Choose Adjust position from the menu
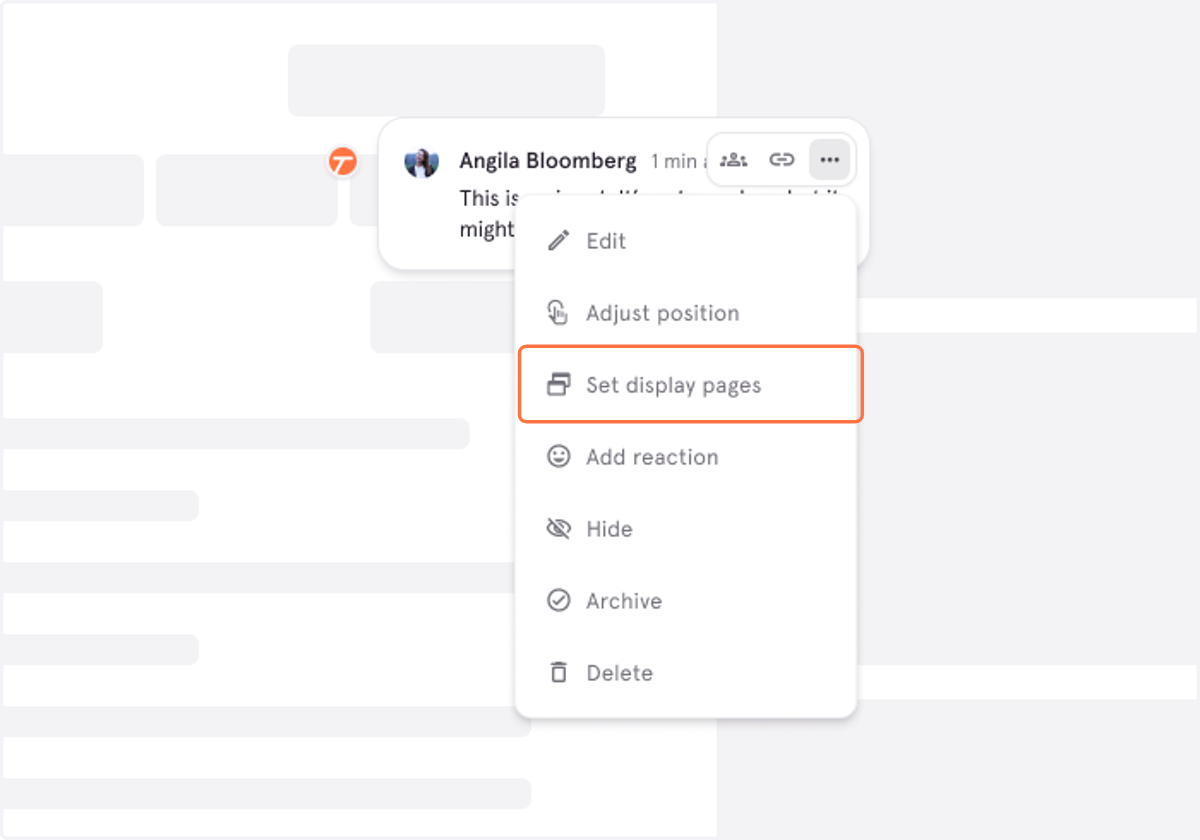Screen dimensions: 1200x840 point(686,313)
